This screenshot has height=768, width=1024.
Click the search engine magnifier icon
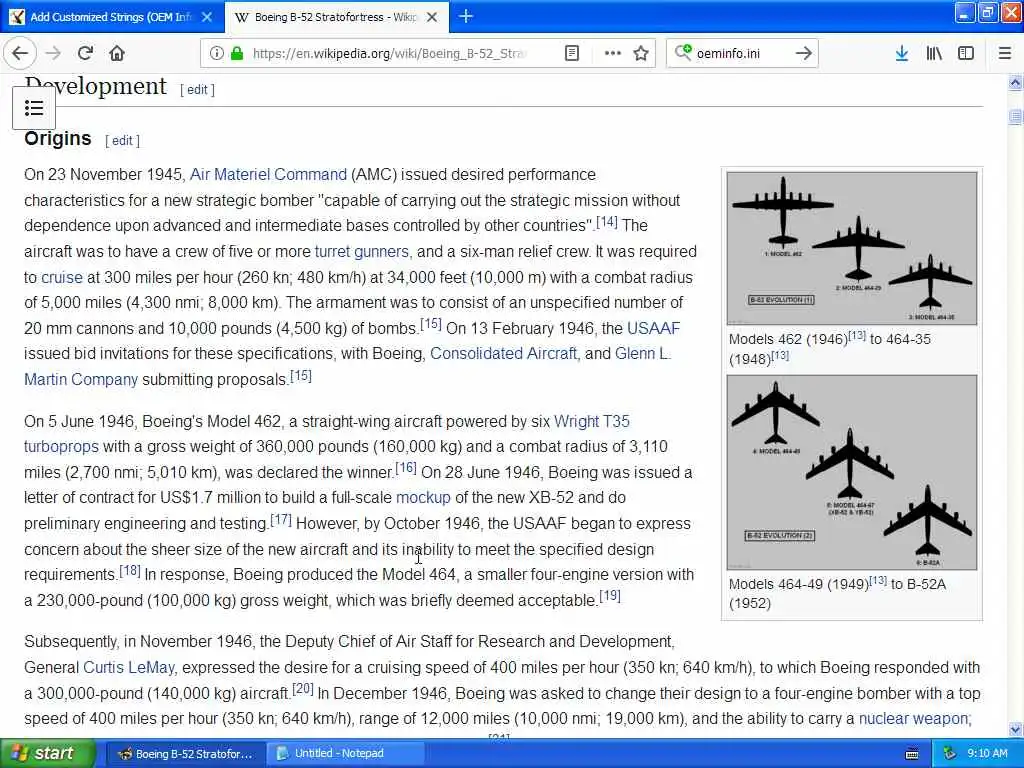[x=682, y=52]
